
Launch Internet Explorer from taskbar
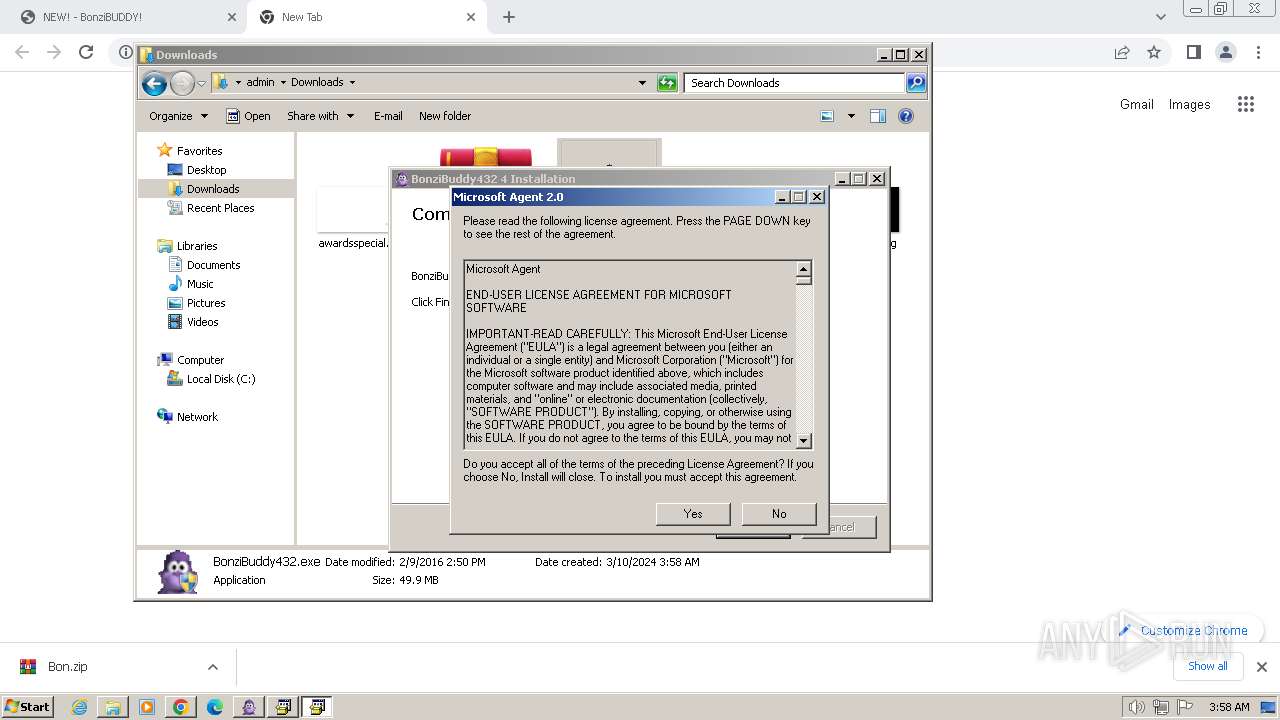click(79, 707)
